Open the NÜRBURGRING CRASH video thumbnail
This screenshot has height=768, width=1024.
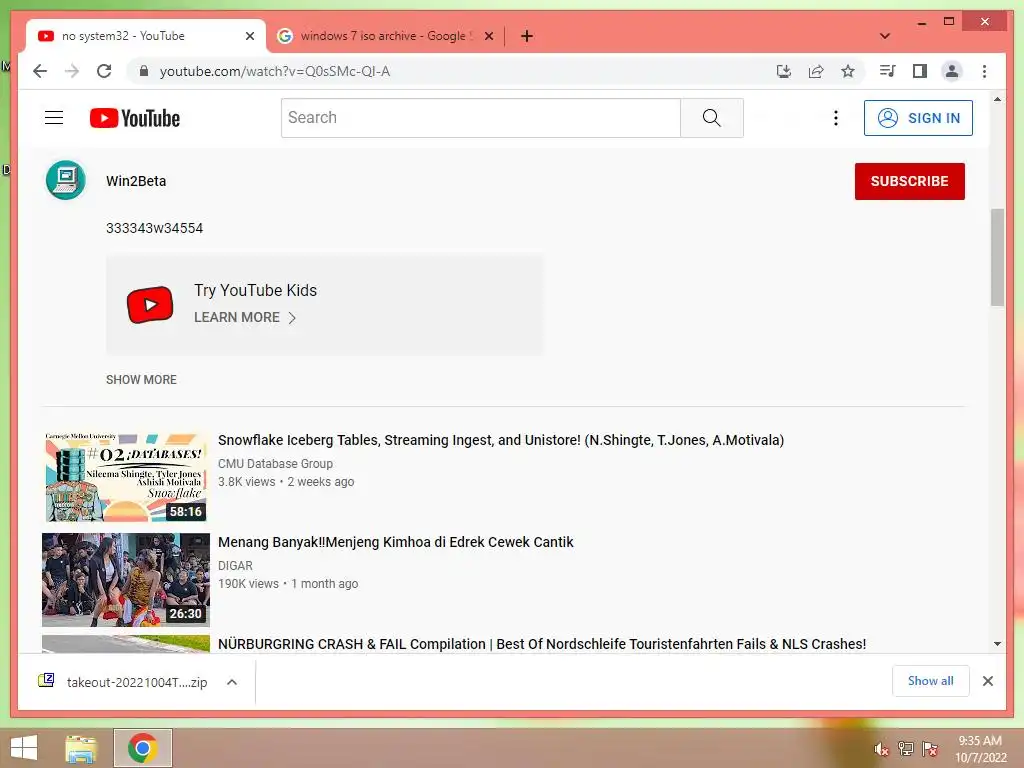tap(126, 644)
